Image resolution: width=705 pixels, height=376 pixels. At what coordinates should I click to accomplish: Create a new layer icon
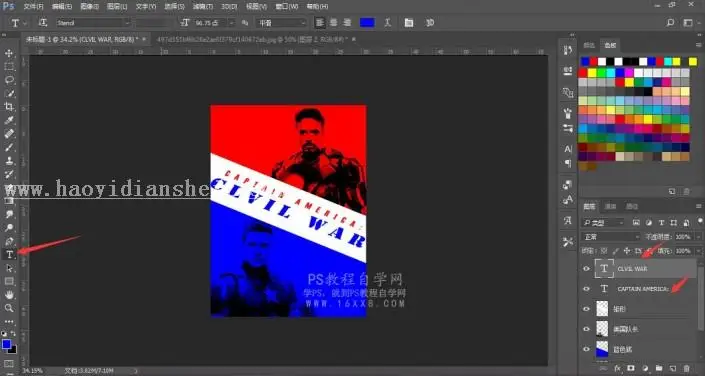673,368
